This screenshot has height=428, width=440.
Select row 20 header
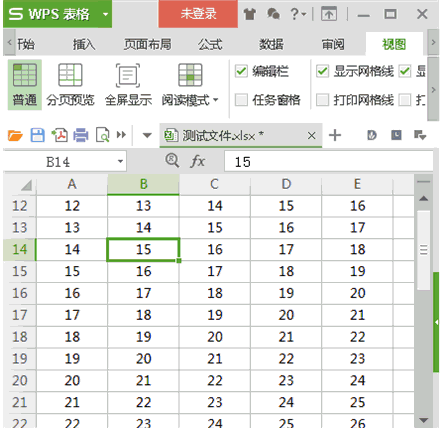click(x=20, y=380)
